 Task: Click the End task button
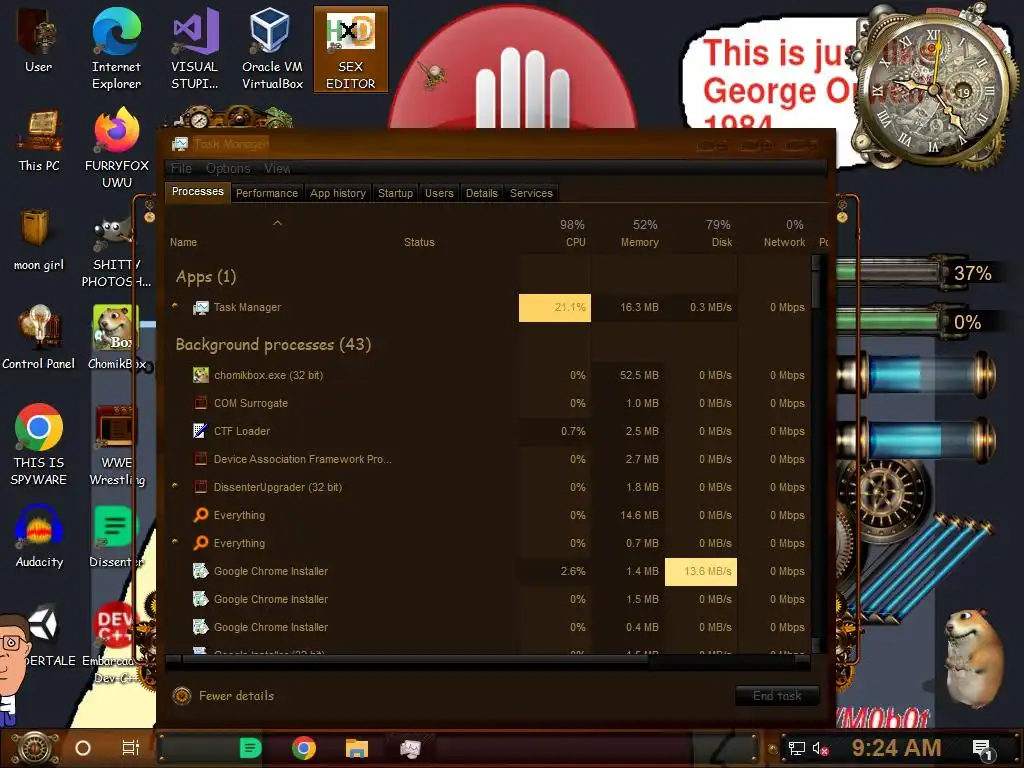coord(777,696)
